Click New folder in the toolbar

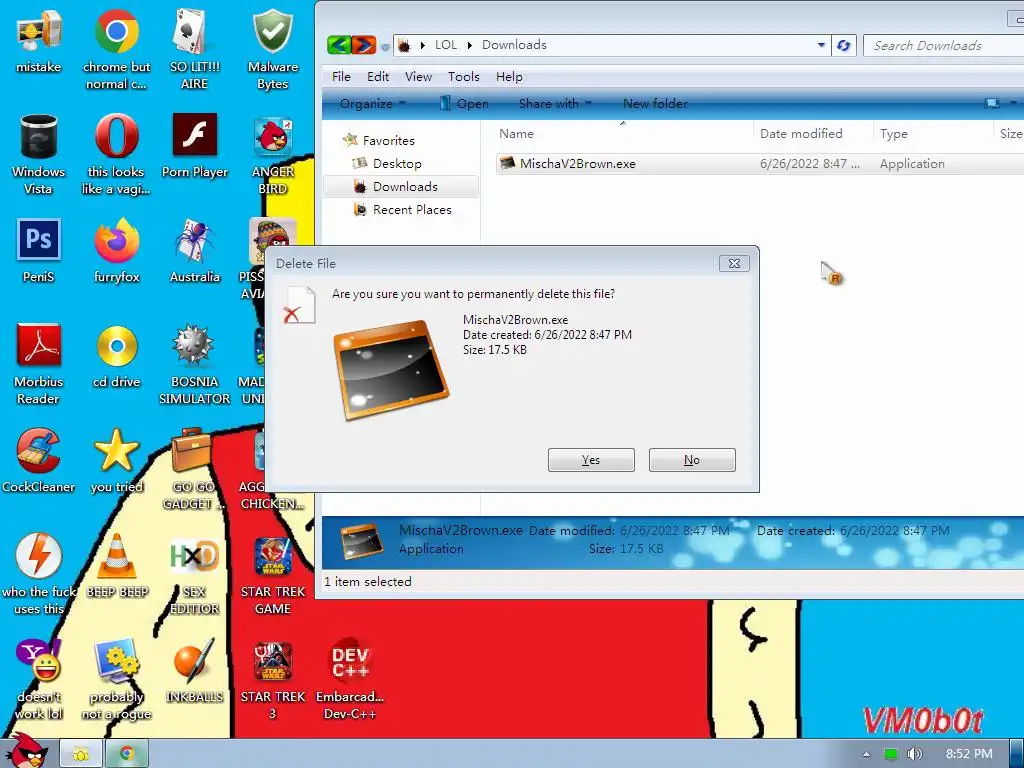pos(655,103)
